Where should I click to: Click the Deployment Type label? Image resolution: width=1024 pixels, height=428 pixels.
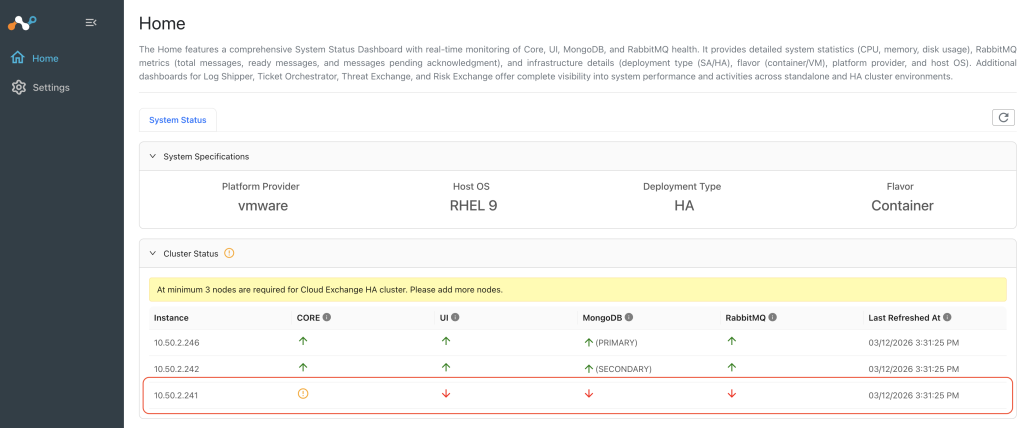[x=682, y=186]
